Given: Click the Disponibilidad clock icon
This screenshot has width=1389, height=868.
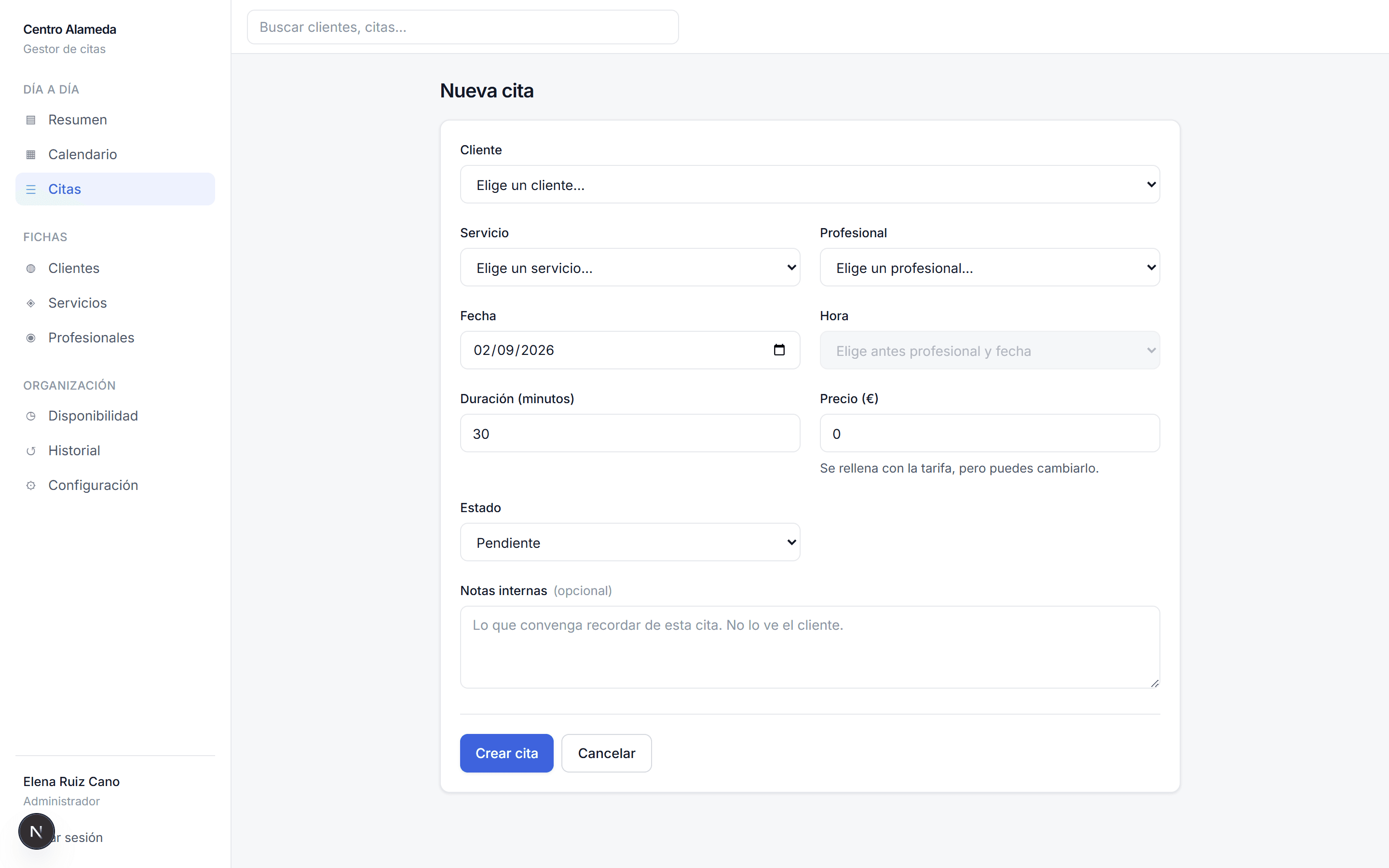Looking at the screenshot, I should click(31, 416).
